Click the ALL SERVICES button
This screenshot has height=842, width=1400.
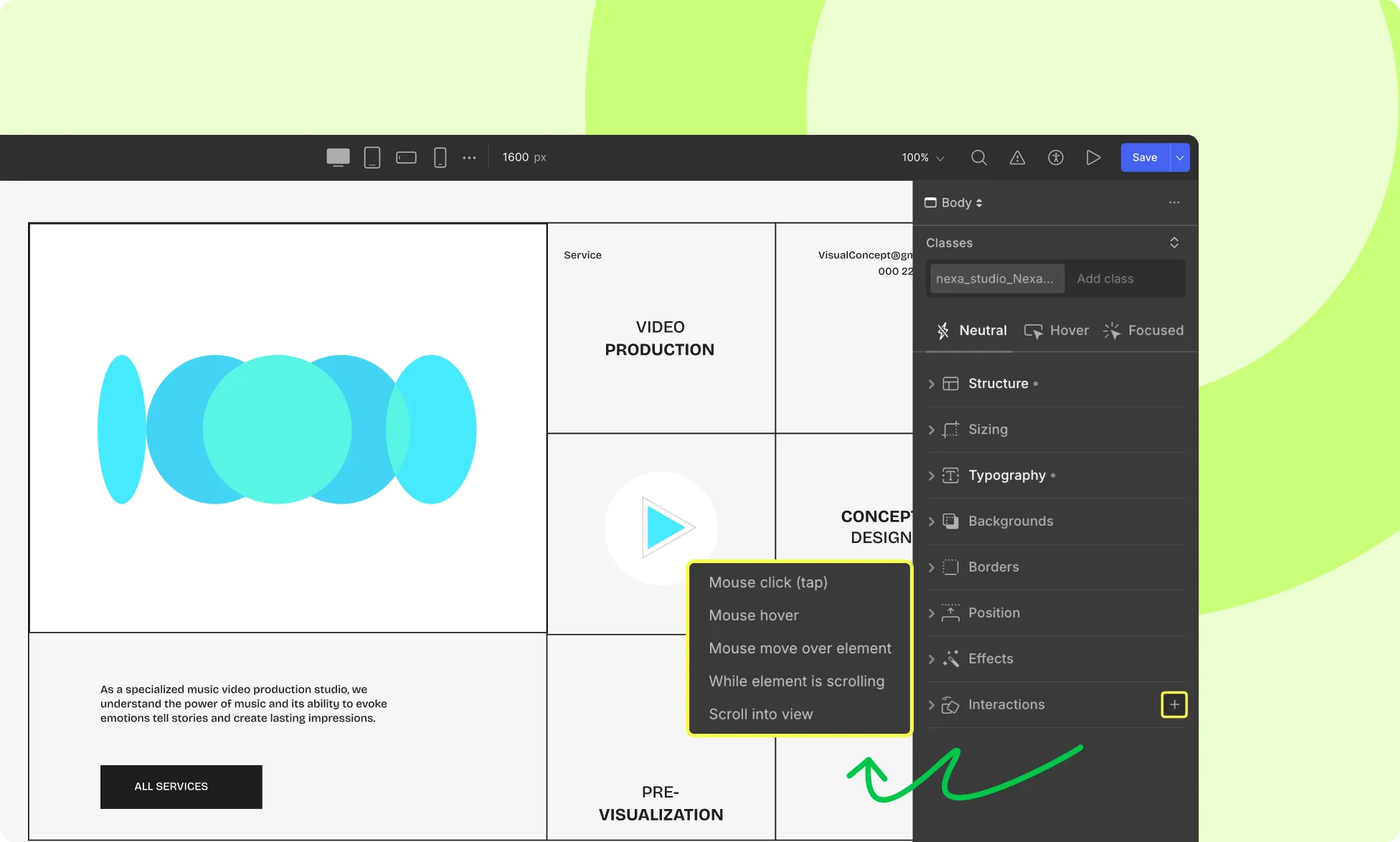click(x=181, y=787)
